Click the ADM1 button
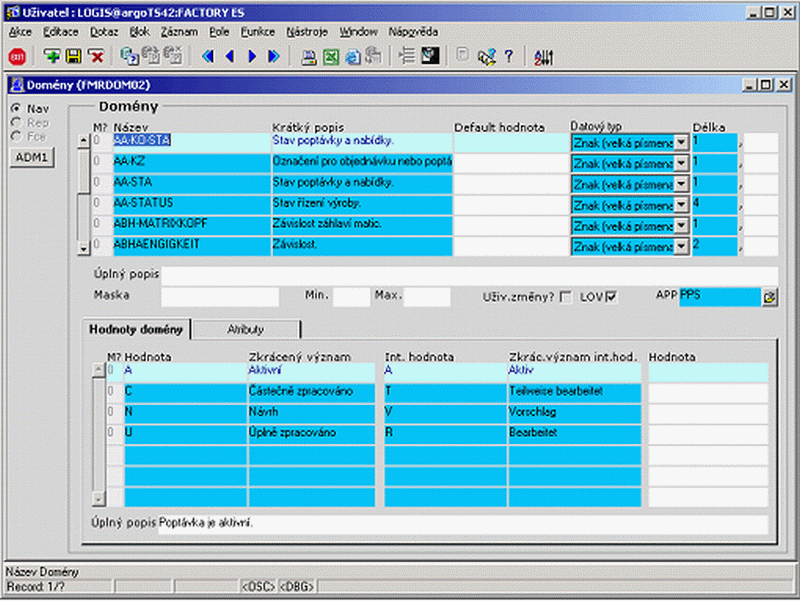Screen dimensions: 800x601 32,157
